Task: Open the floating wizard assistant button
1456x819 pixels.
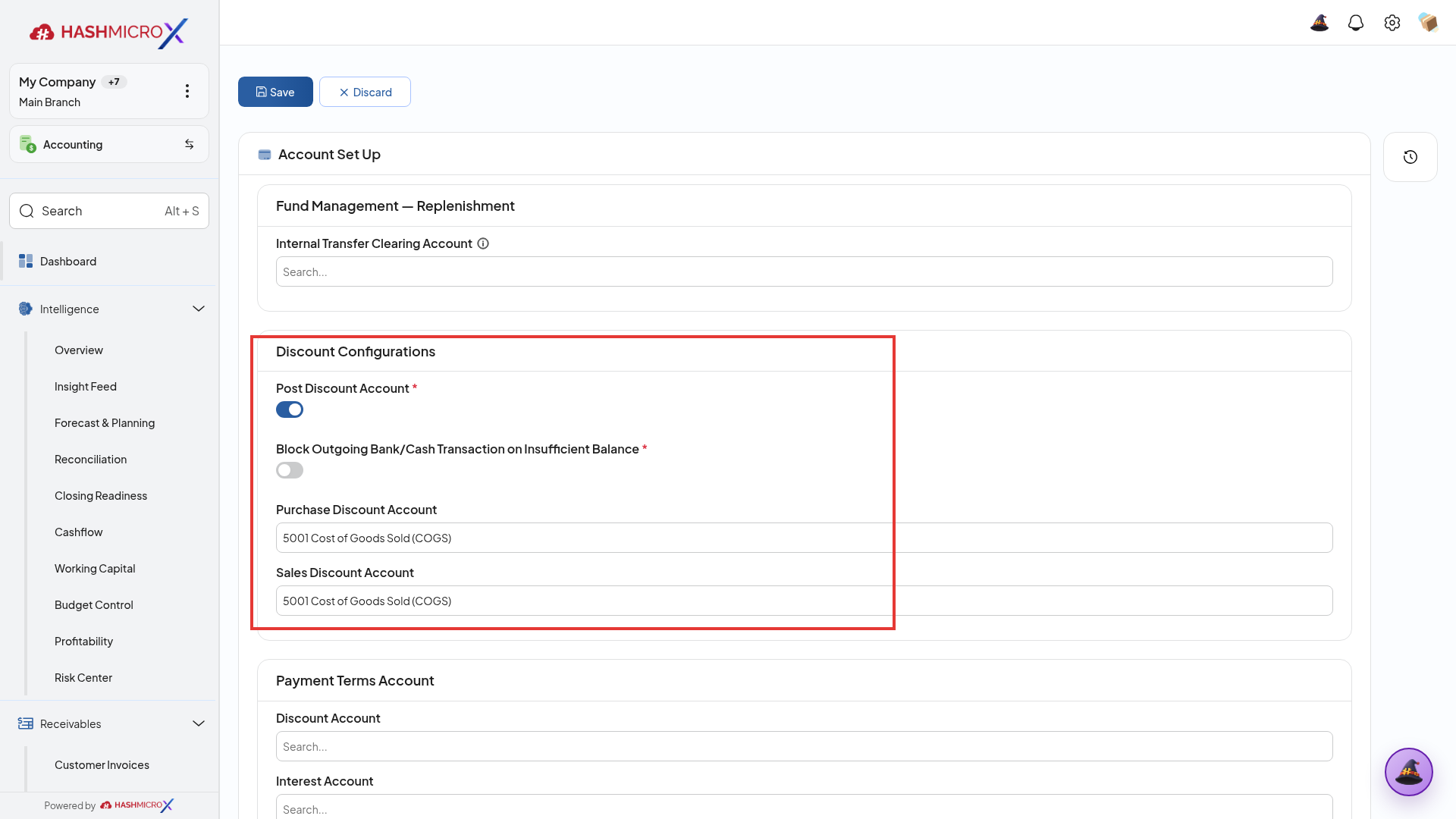Action: (1409, 772)
